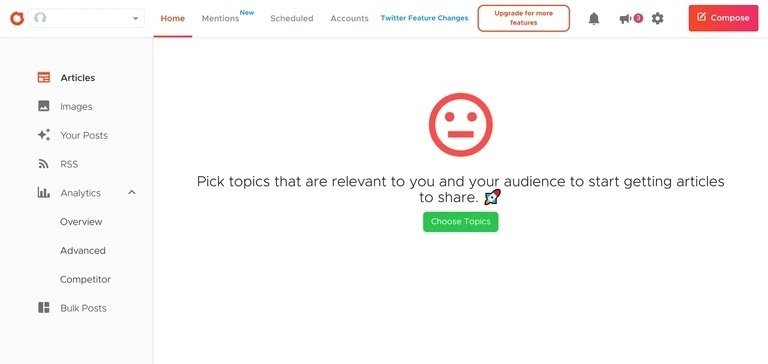Click the notifications bell icon

tap(594, 19)
